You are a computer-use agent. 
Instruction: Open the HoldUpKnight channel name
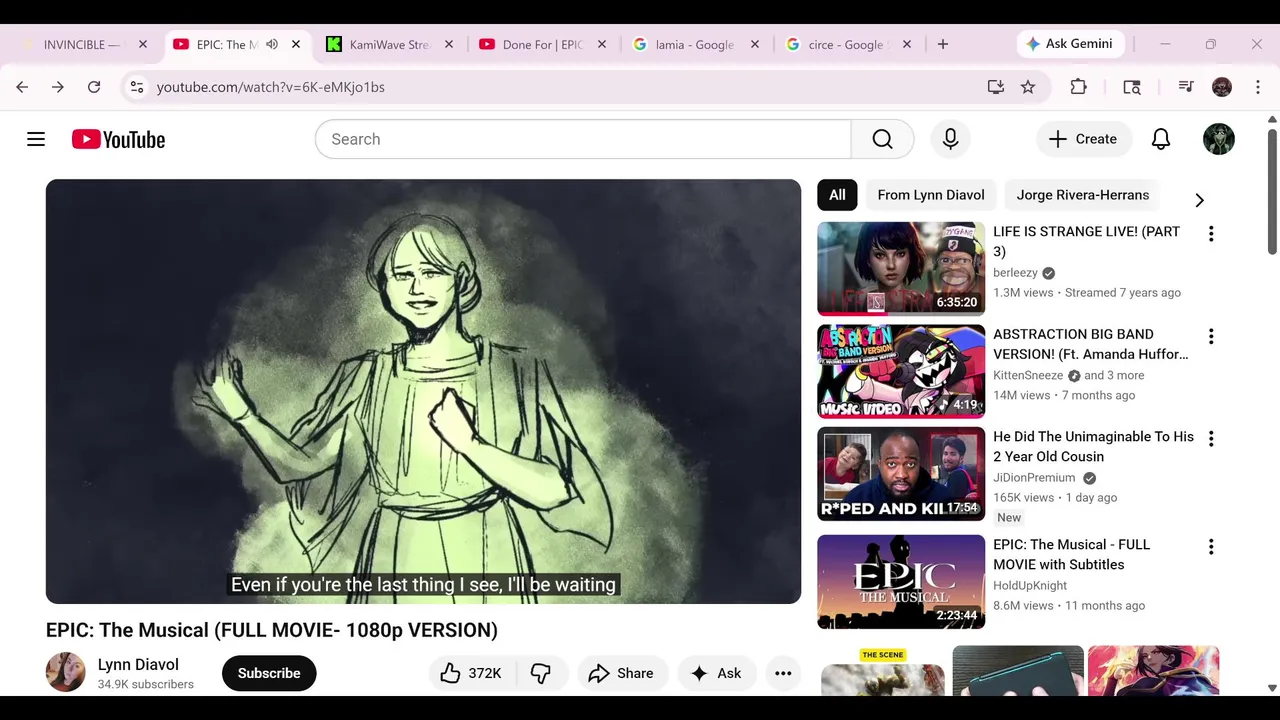point(1030,586)
